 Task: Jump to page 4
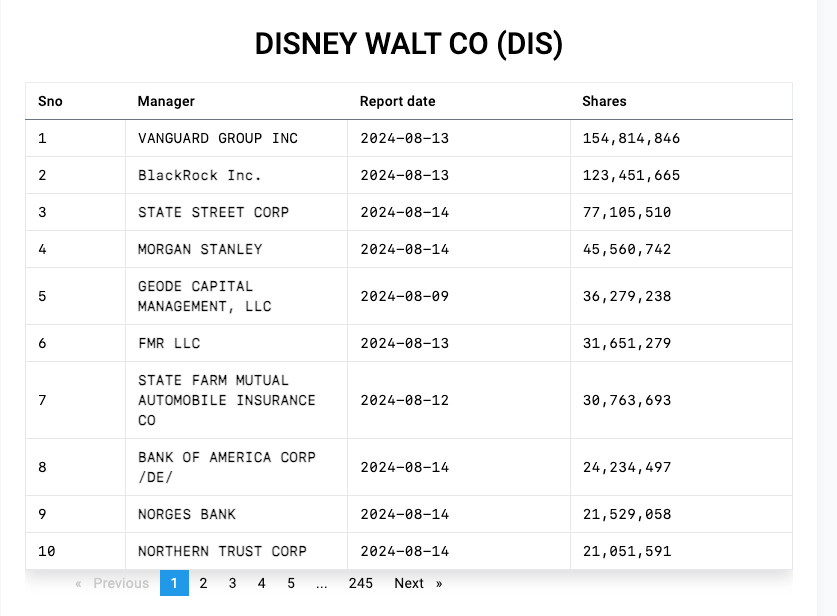(x=261, y=583)
